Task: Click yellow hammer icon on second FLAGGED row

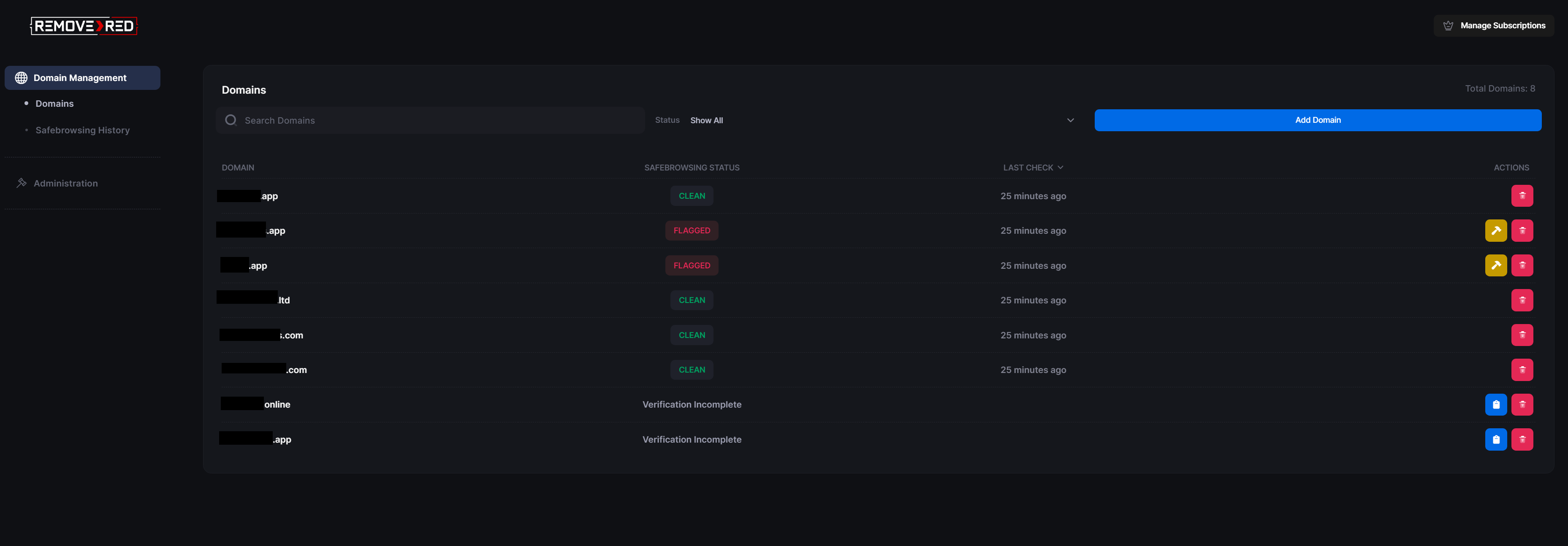Action: [x=1495, y=265]
